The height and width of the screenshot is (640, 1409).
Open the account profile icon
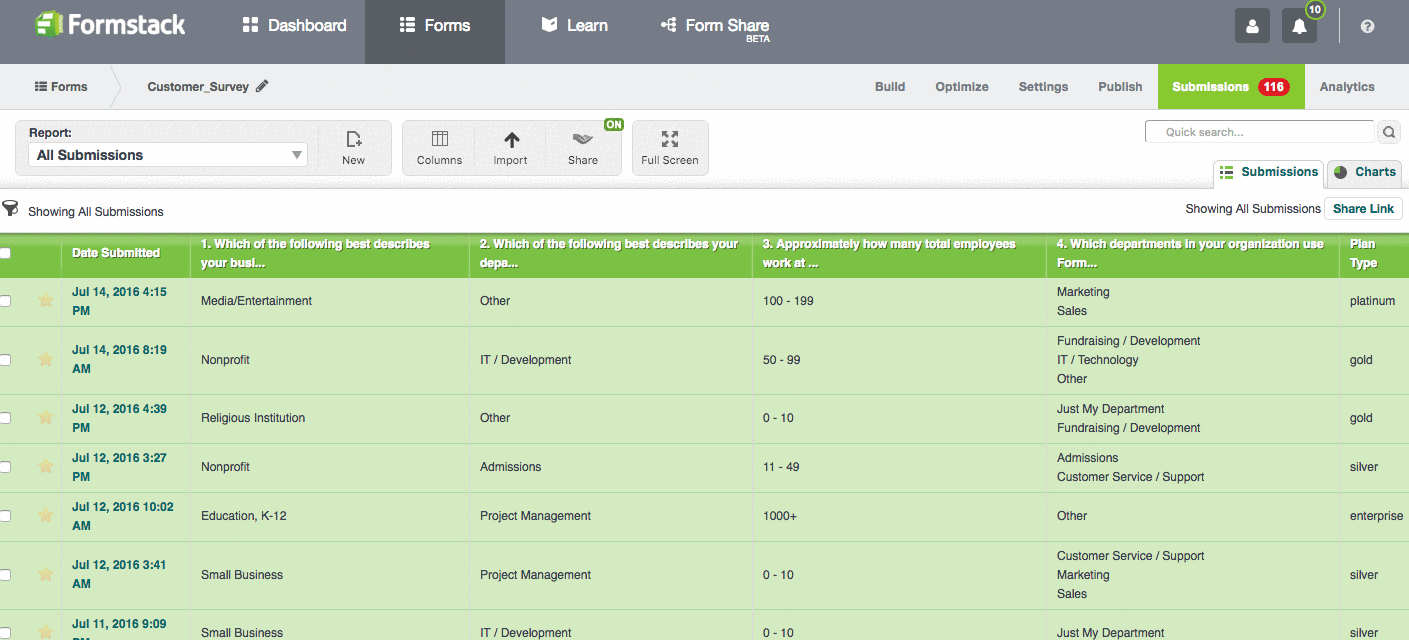pos(1252,25)
